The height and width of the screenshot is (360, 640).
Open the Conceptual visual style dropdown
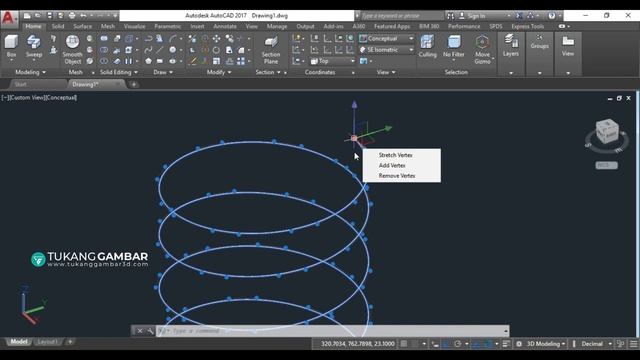pos(386,38)
